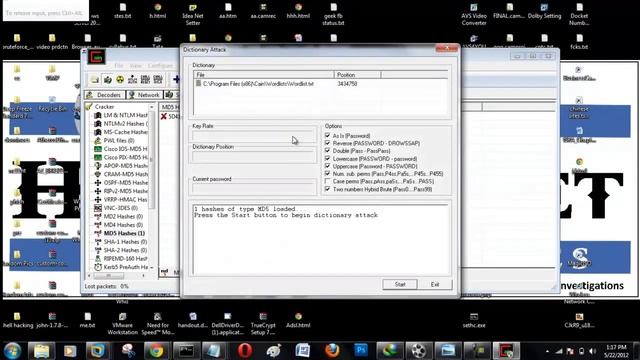Open Photoshop from the taskbar
The height and width of the screenshot is (360, 640).
point(361,351)
